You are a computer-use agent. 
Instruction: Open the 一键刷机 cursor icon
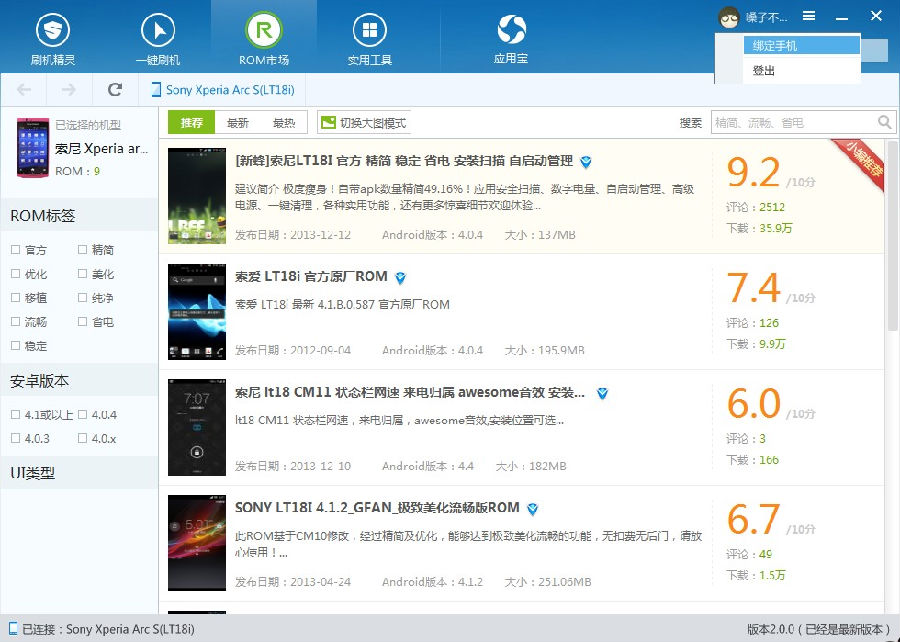pyautogui.click(x=158, y=30)
